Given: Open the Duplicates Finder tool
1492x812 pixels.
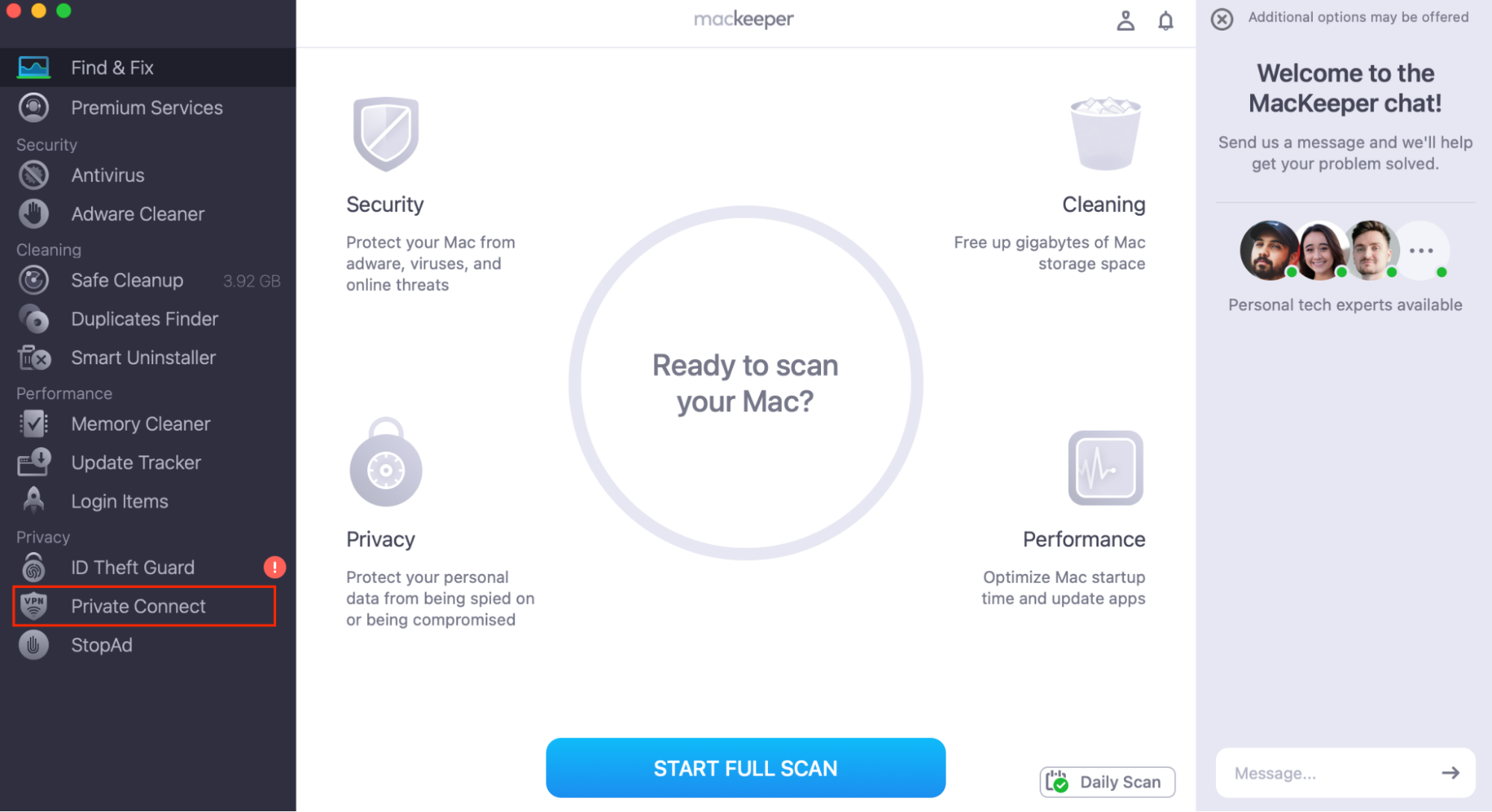Looking at the screenshot, I should click(144, 318).
